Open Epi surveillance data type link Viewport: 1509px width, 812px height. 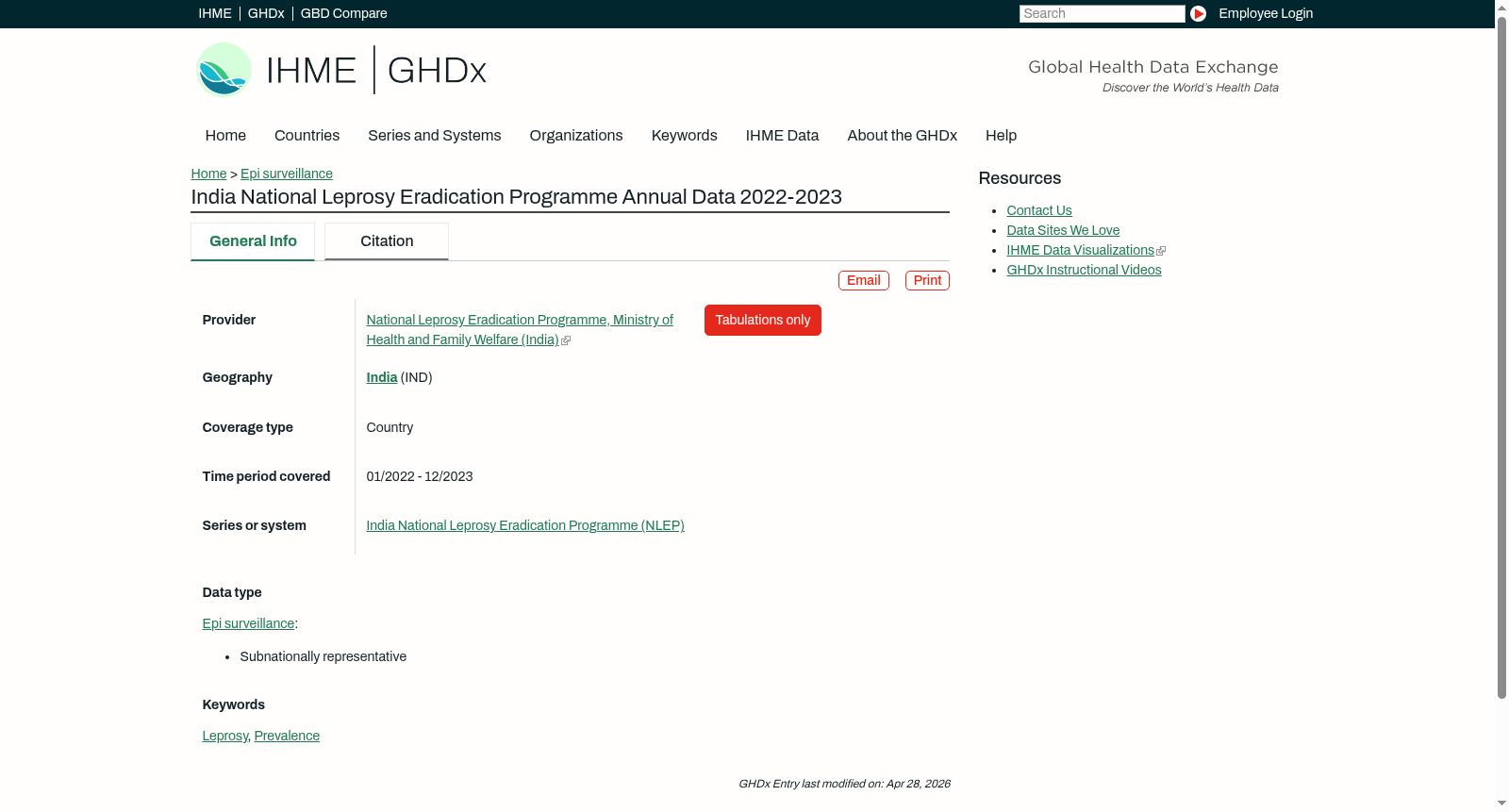pyautogui.click(x=248, y=623)
